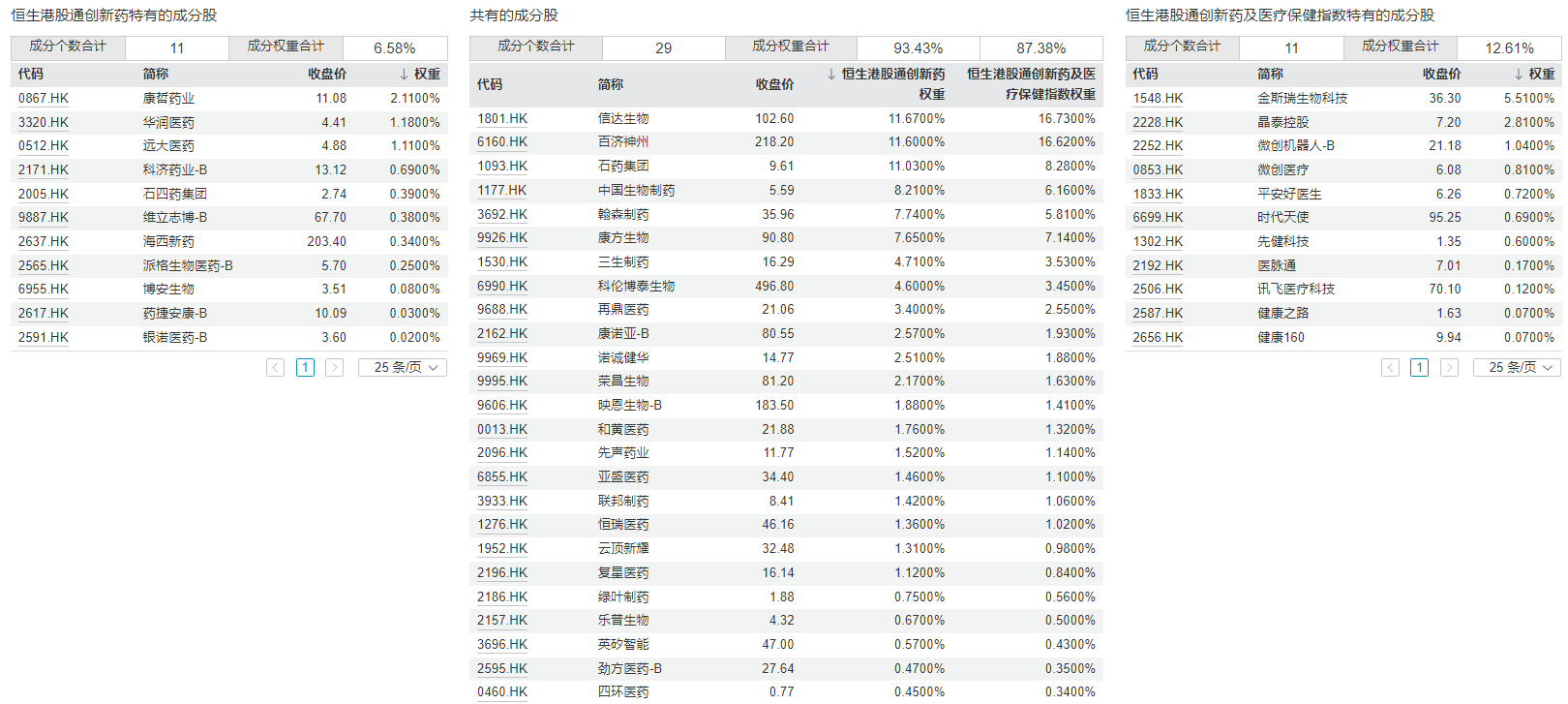The image size is (1568, 704).
Task: Open stock code 1093.HK link
Action: 502,167
